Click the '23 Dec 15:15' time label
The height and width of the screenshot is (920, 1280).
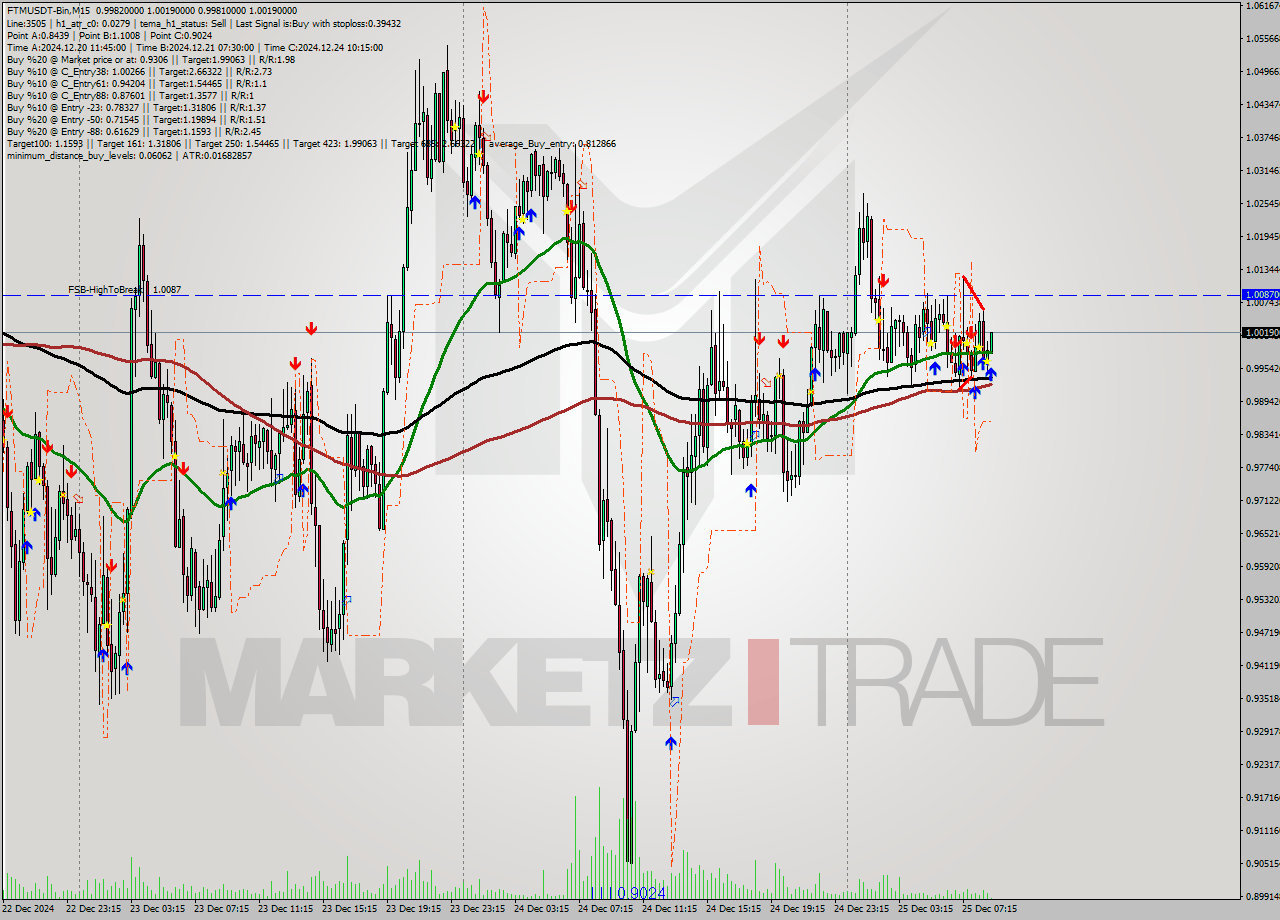point(350,909)
